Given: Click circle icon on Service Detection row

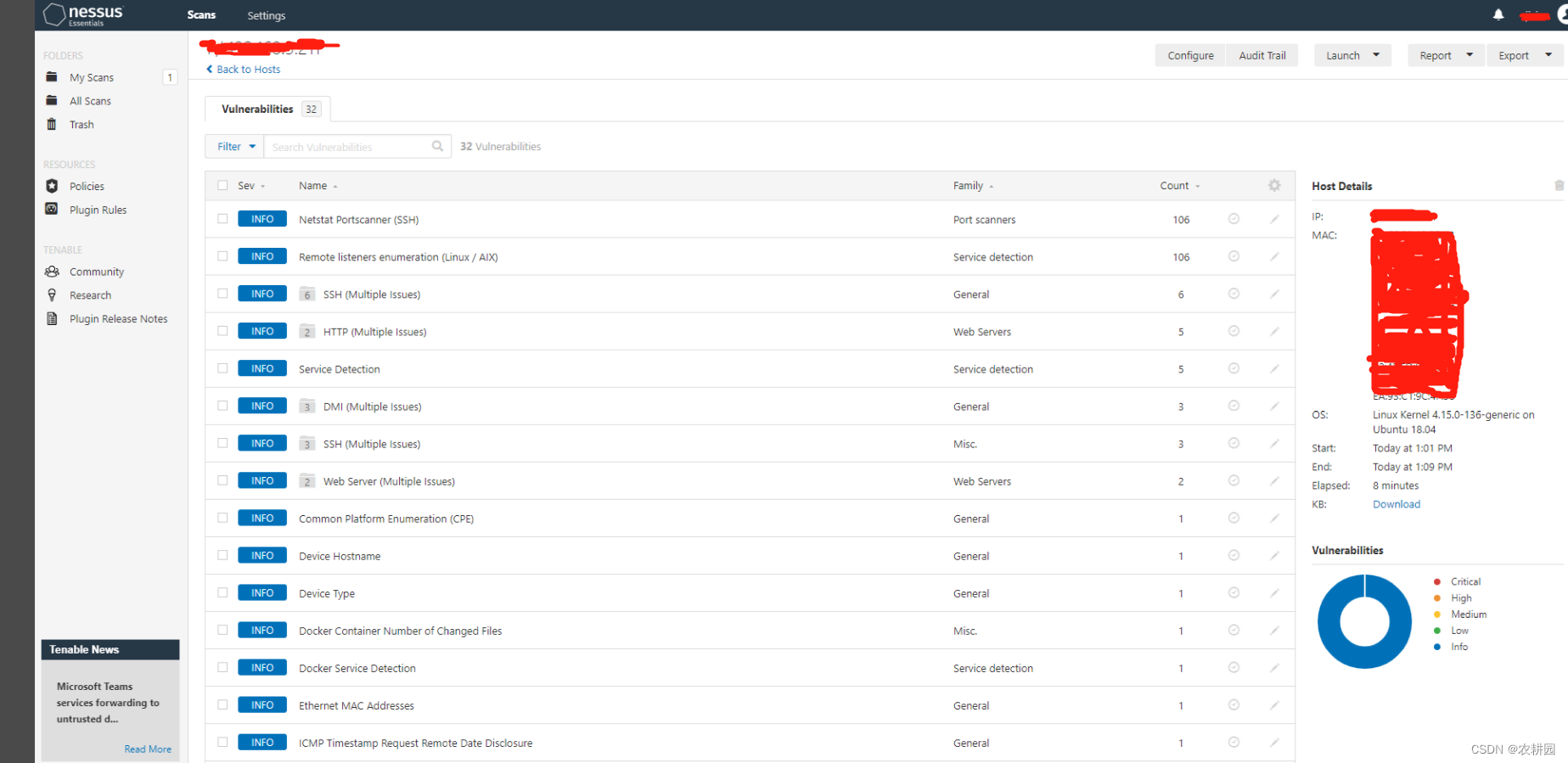Looking at the screenshot, I should [x=1234, y=368].
